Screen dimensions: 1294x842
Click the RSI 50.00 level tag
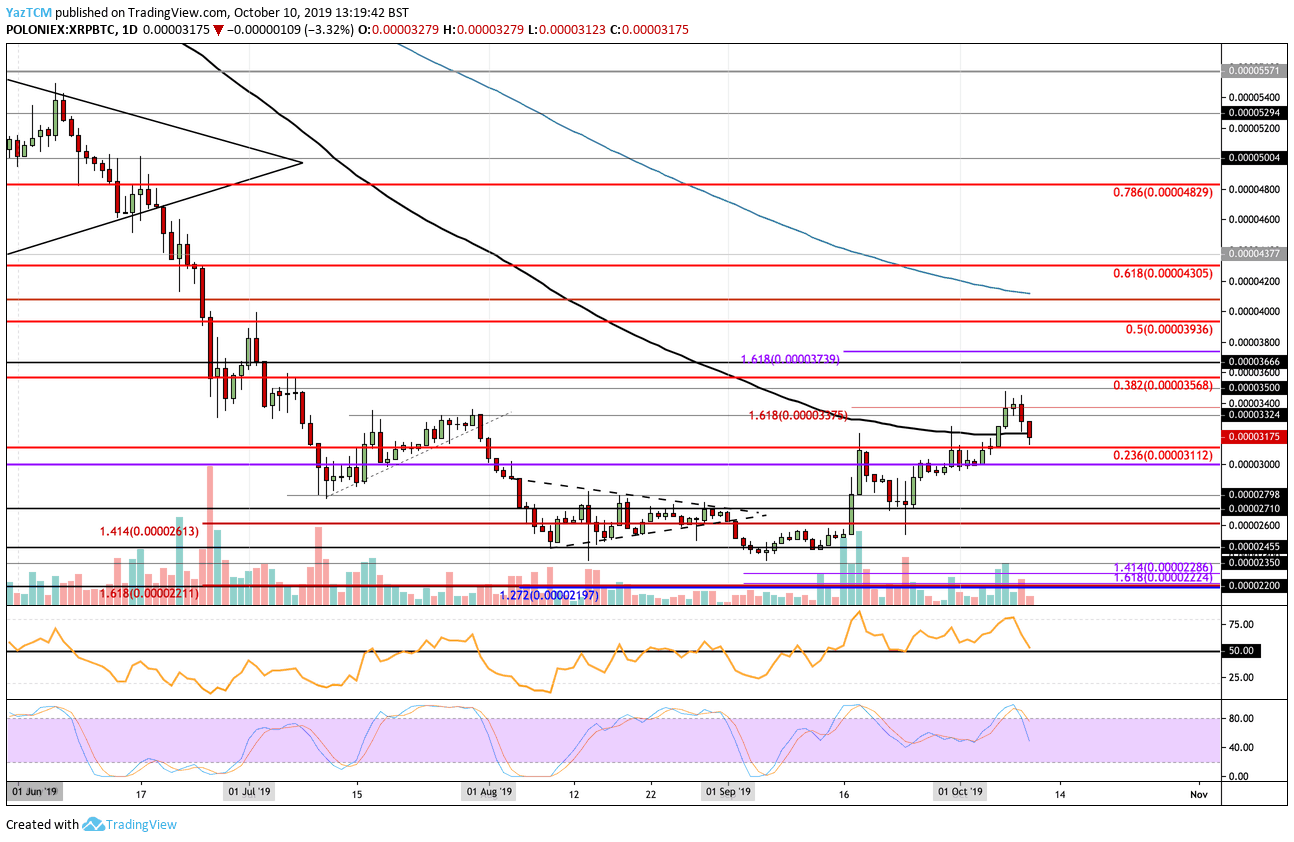(1241, 651)
